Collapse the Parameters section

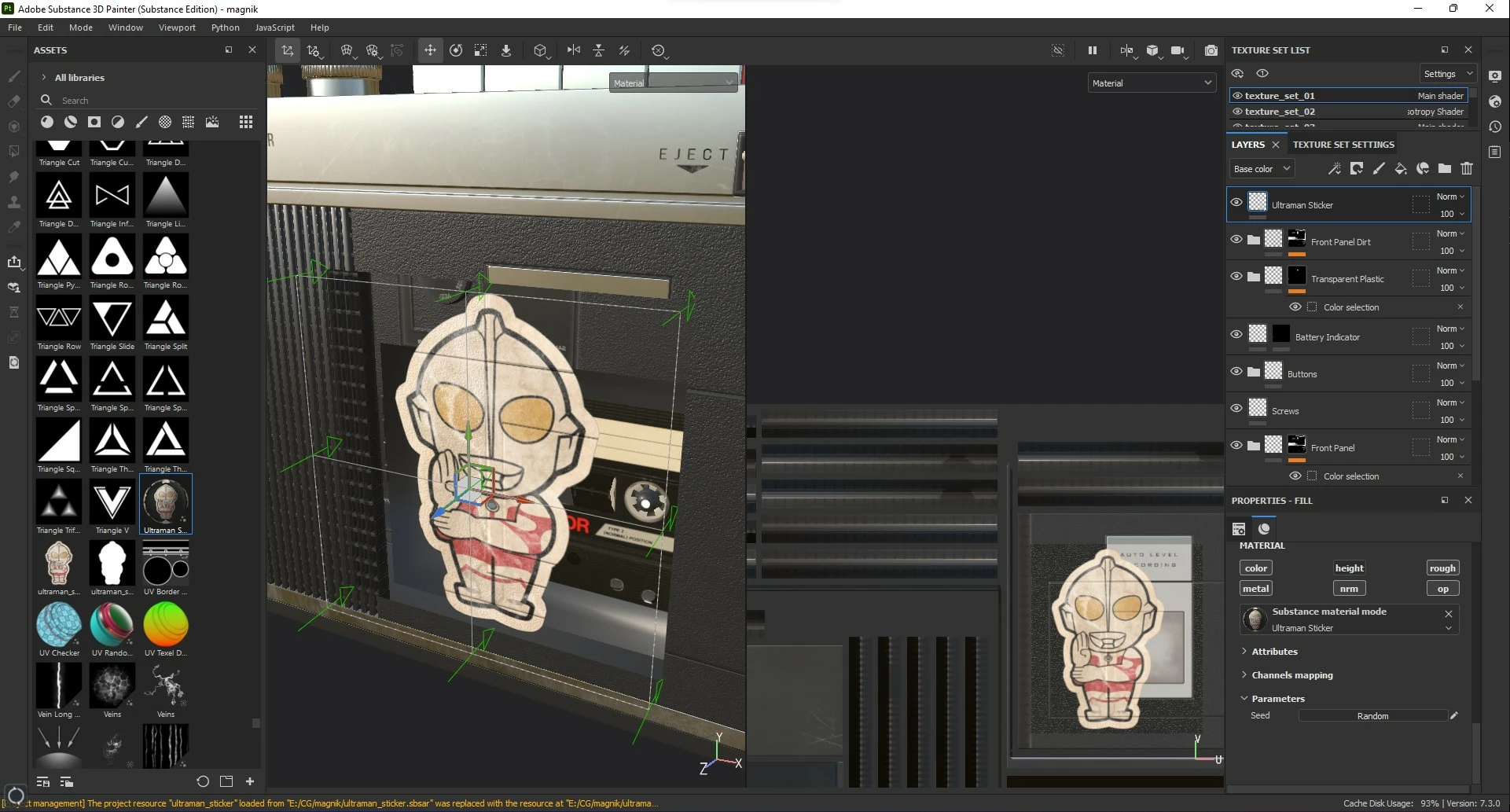1277,699
